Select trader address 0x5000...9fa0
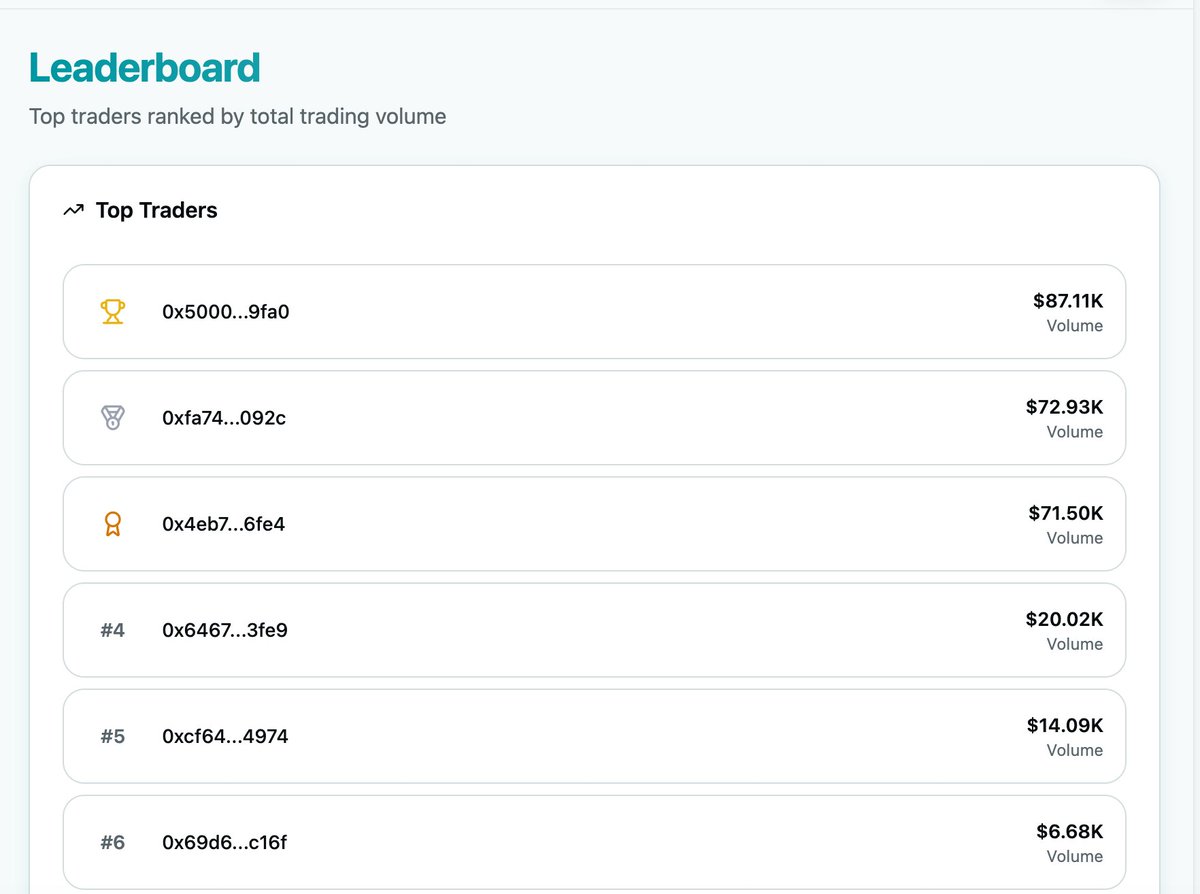Screen dimensions: 1200x894 pyautogui.click(x=226, y=312)
